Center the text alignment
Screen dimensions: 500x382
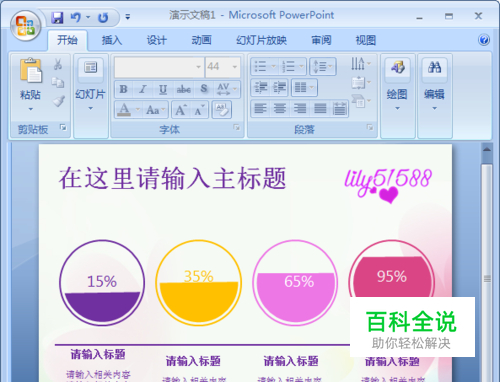click(280, 109)
